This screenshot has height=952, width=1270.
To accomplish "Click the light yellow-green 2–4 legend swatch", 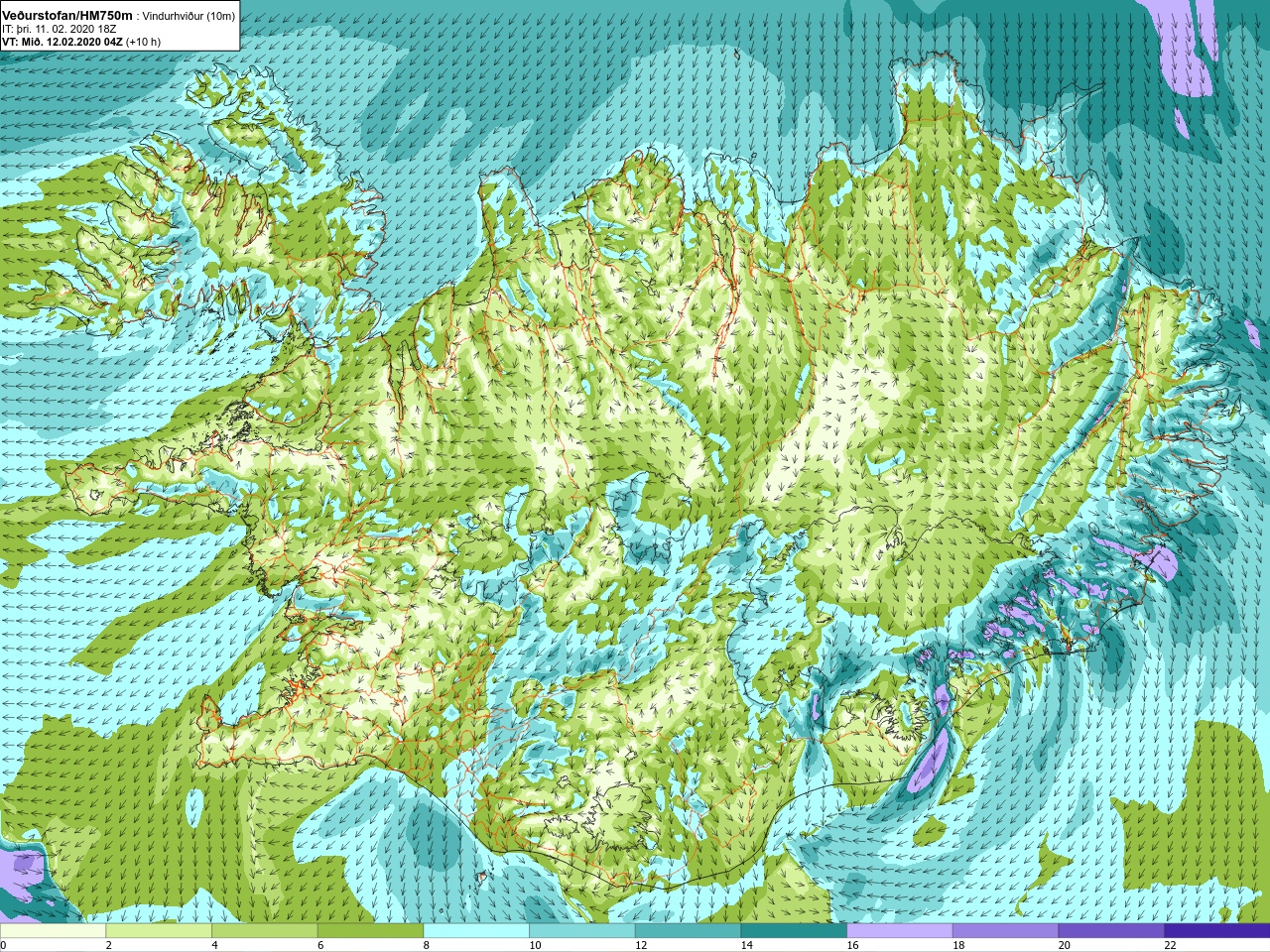I will click(x=159, y=931).
